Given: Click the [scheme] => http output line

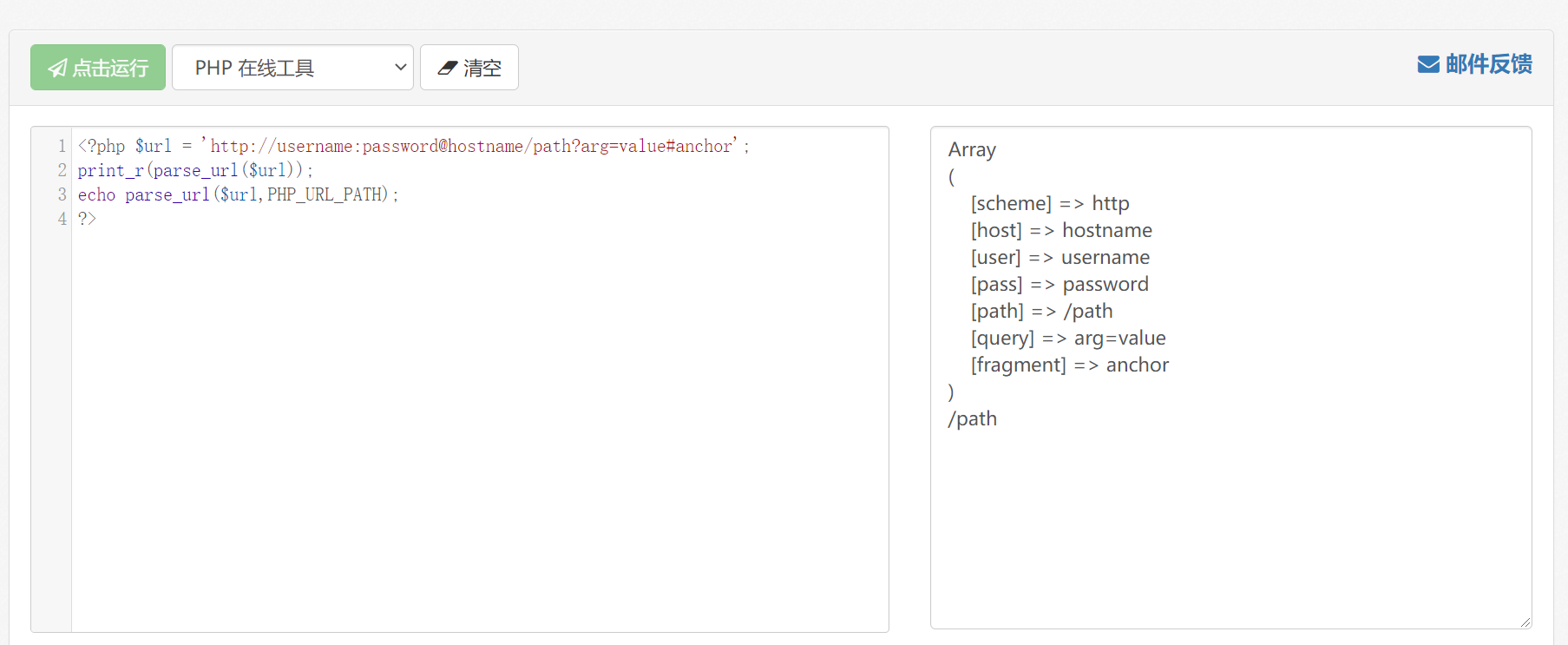Looking at the screenshot, I should click(1049, 203).
